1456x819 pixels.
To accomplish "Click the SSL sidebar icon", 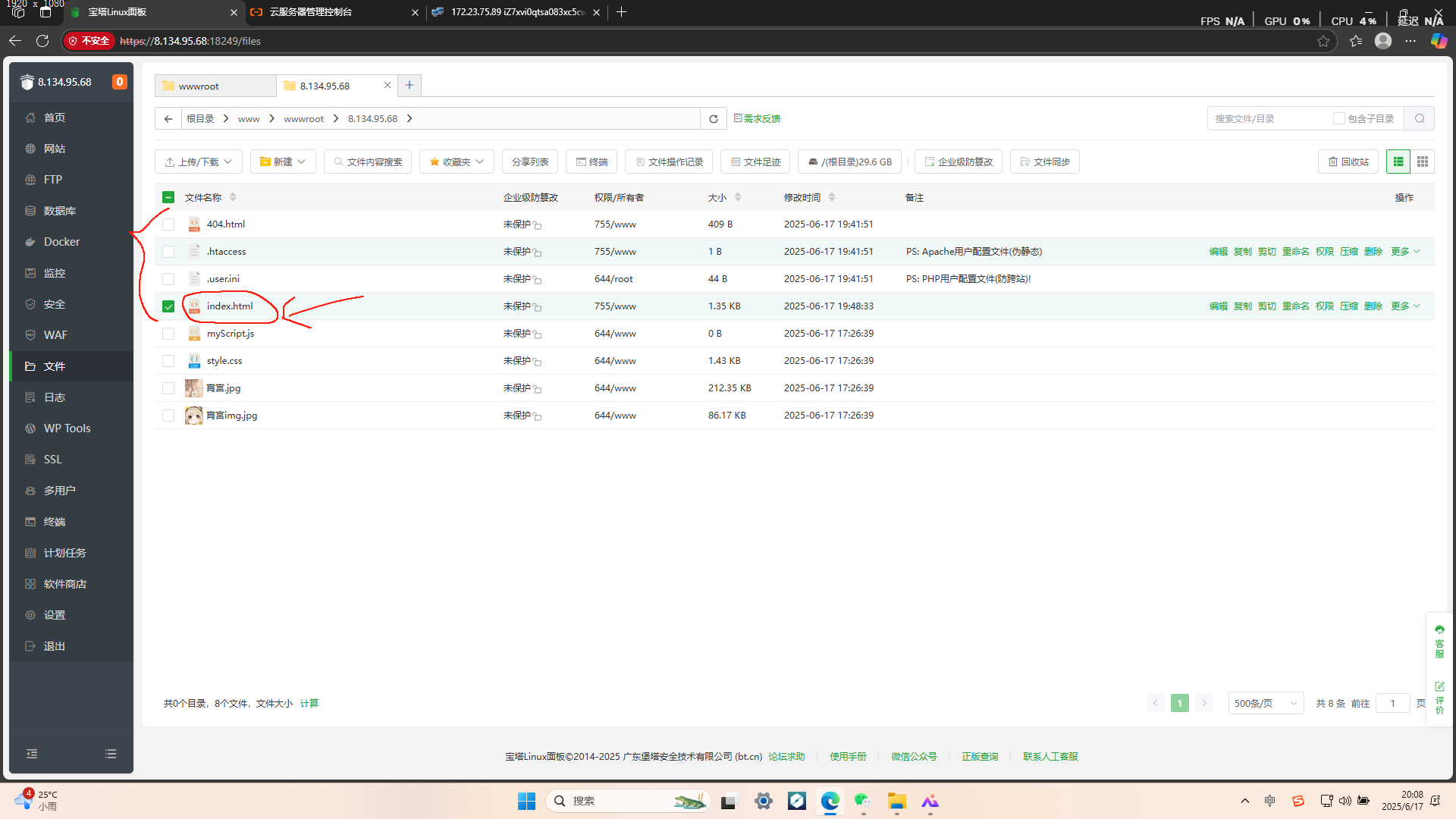I will tap(30, 460).
